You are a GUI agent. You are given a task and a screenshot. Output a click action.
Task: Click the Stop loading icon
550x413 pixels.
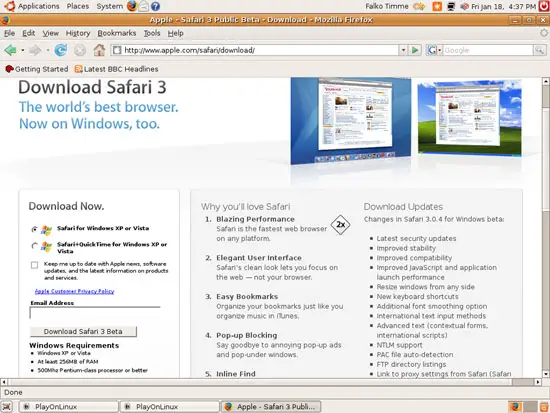point(80,50)
